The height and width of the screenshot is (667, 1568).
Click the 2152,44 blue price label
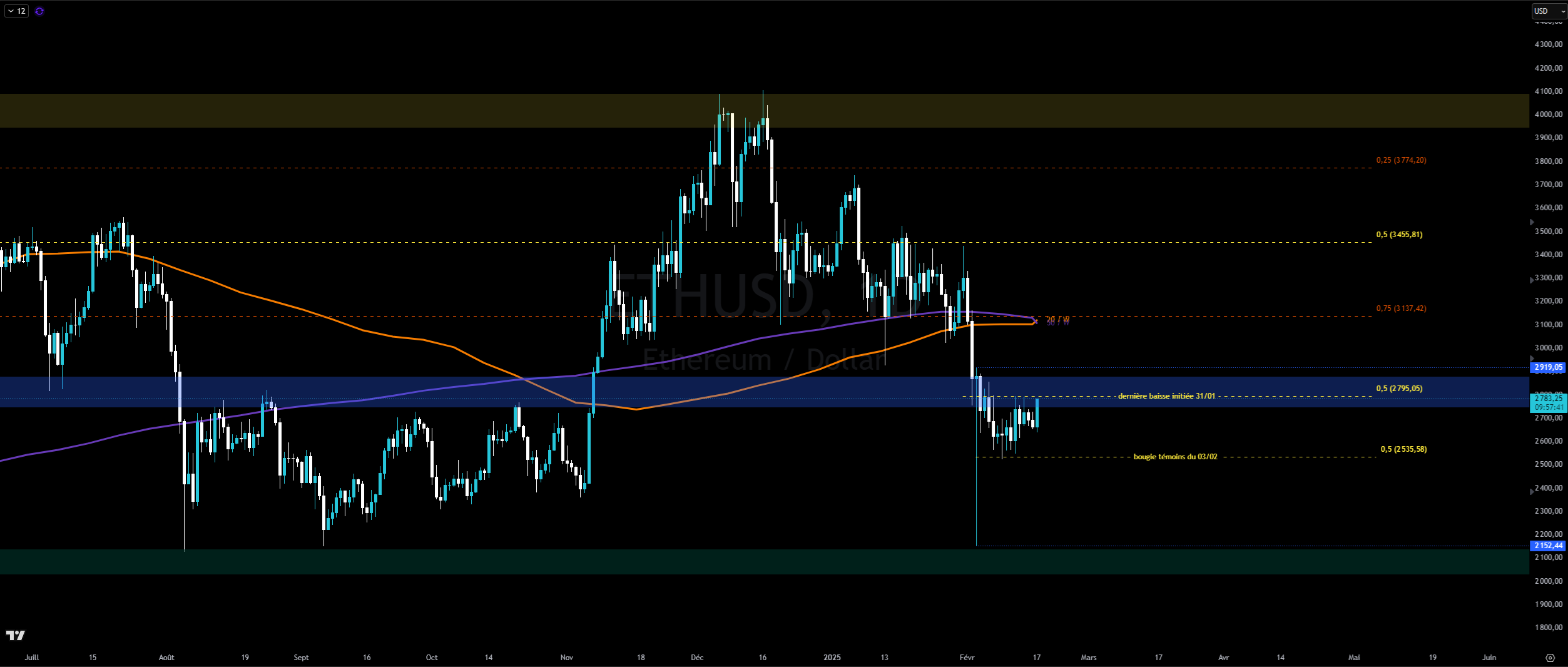click(x=1548, y=546)
